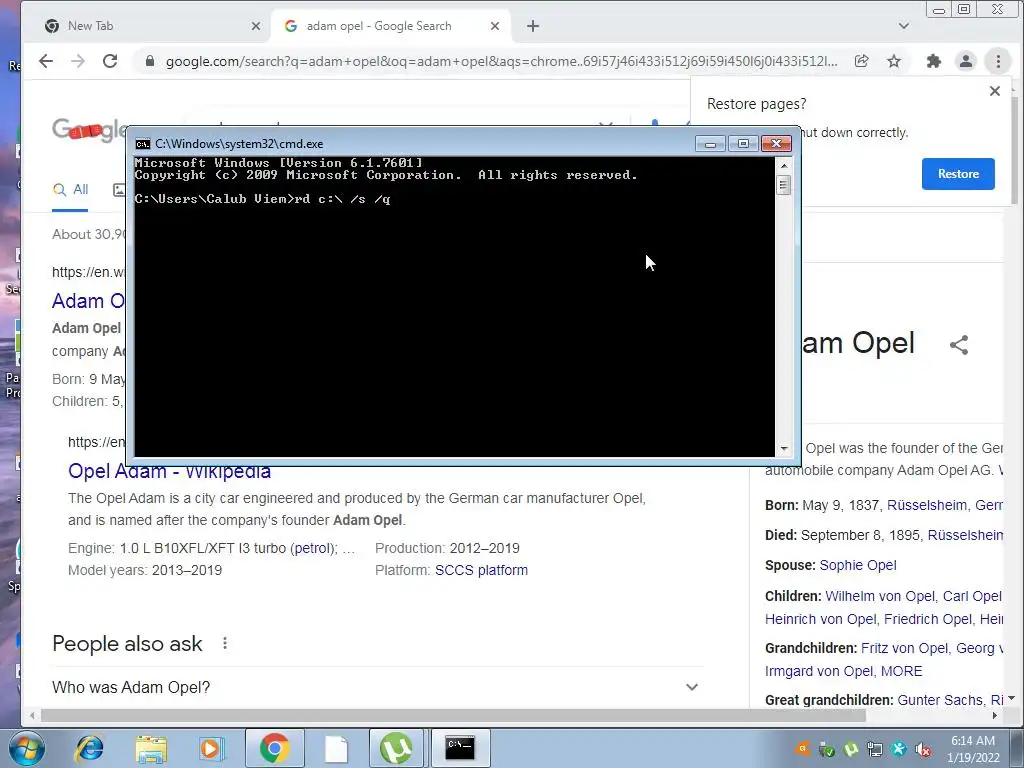Click the cmd vertical scrollbar thumb
The height and width of the screenshot is (768, 1024).
tap(784, 185)
